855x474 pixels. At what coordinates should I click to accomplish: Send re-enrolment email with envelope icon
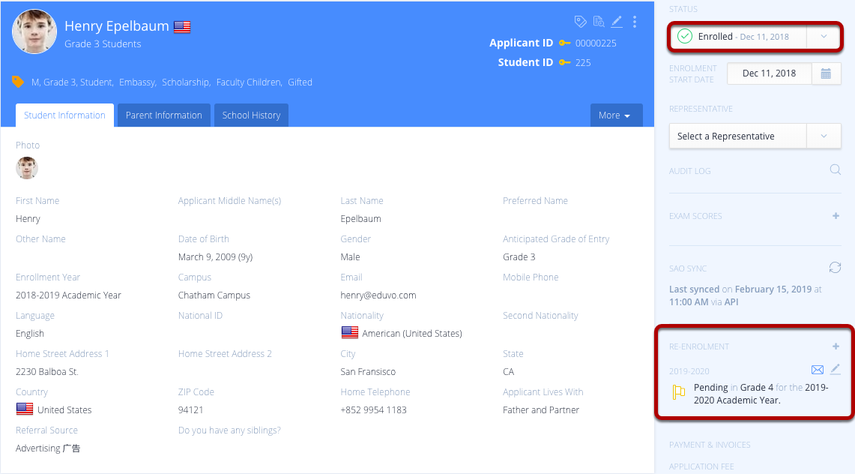tap(817, 370)
